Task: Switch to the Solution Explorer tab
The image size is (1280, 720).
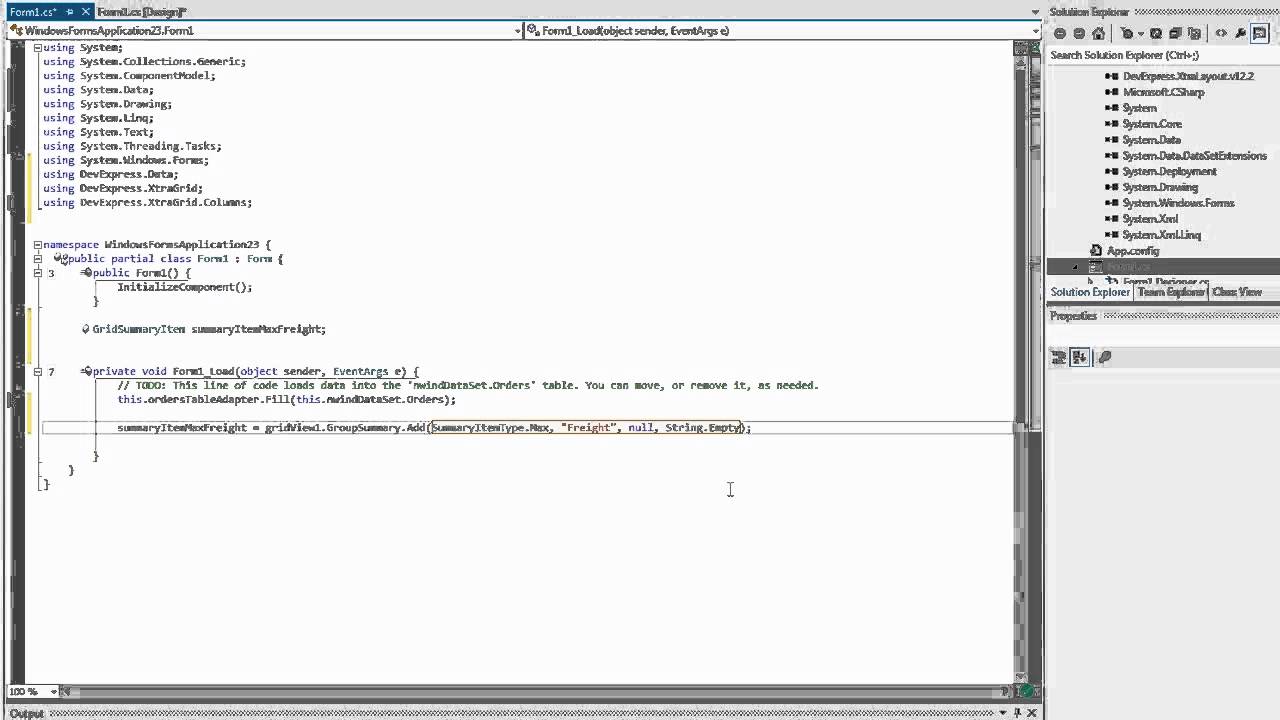Action: point(1090,292)
